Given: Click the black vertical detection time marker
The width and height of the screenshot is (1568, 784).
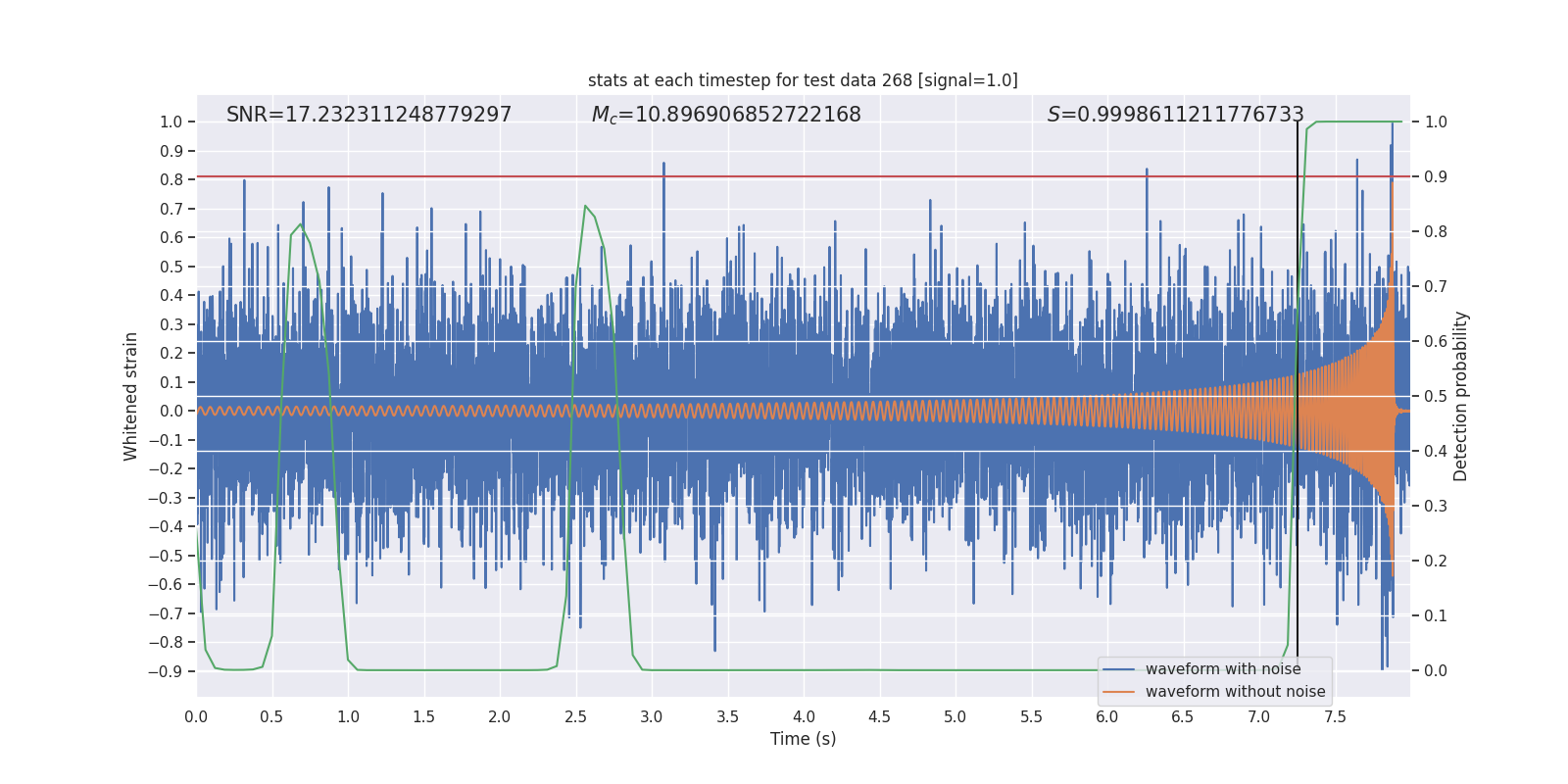Looking at the screenshot, I should pyautogui.click(x=1298, y=392).
